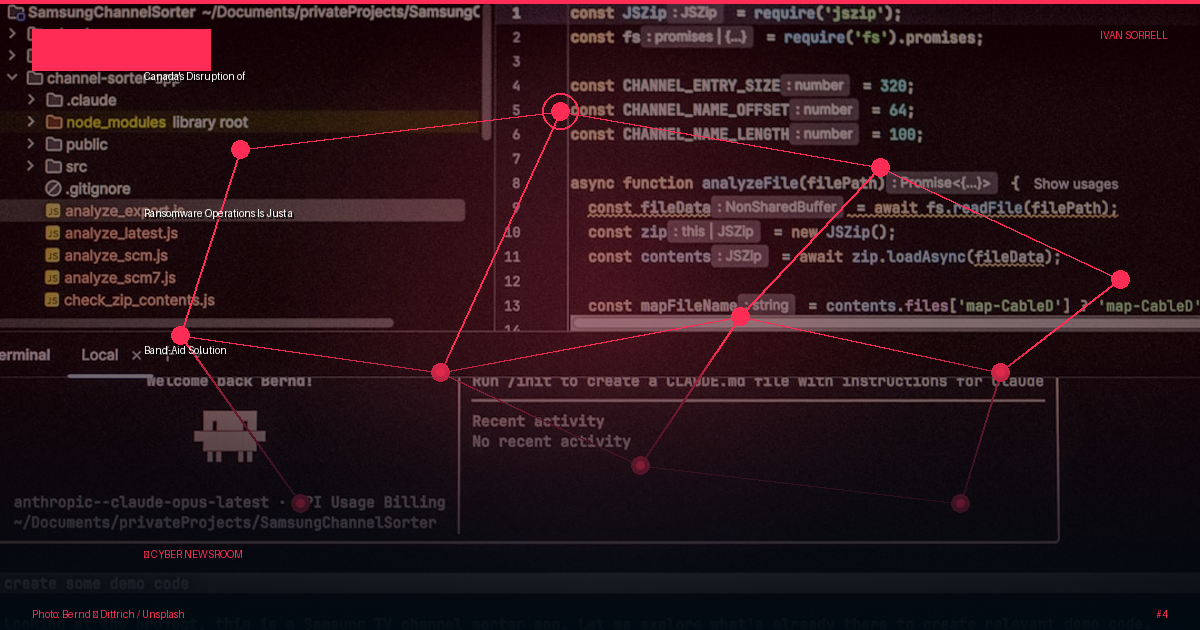The height and width of the screenshot is (630, 1200).
Task: Click the node_modules folder icon
Action: (x=53, y=122)
